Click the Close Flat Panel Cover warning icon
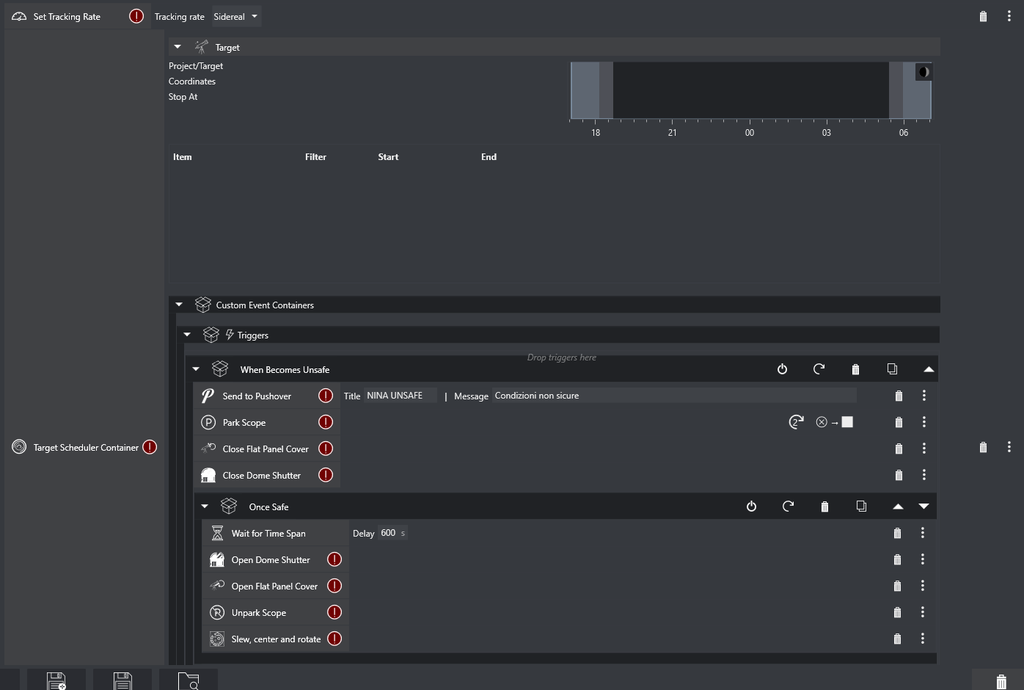The height and width of the screenshot is (690, 1024). pyautogui.click(x=325, y=448)
